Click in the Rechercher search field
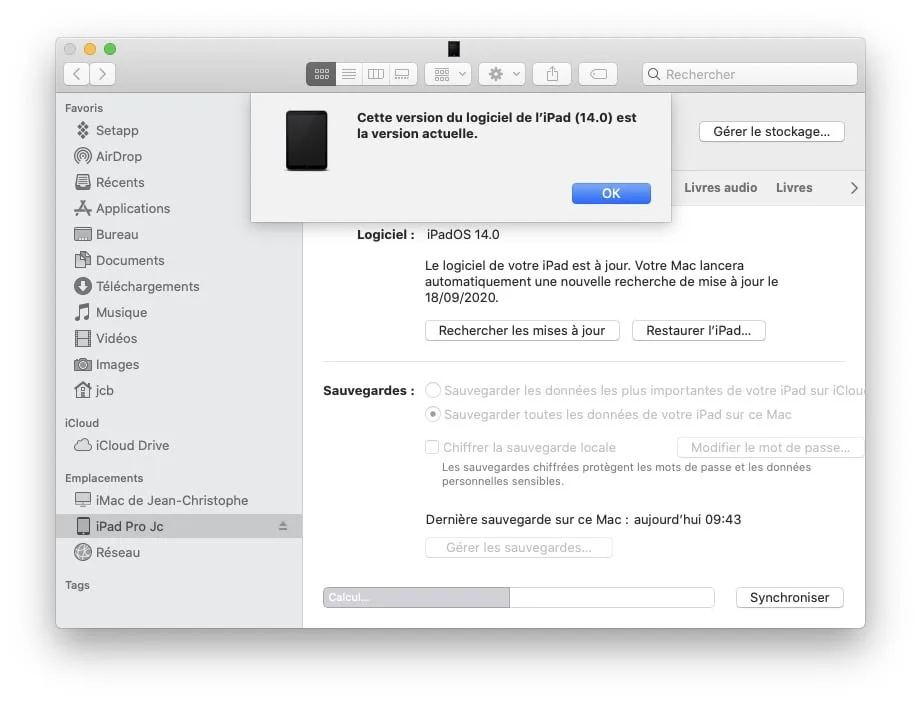This screenshot has width=921, height=702. [750, 74]
